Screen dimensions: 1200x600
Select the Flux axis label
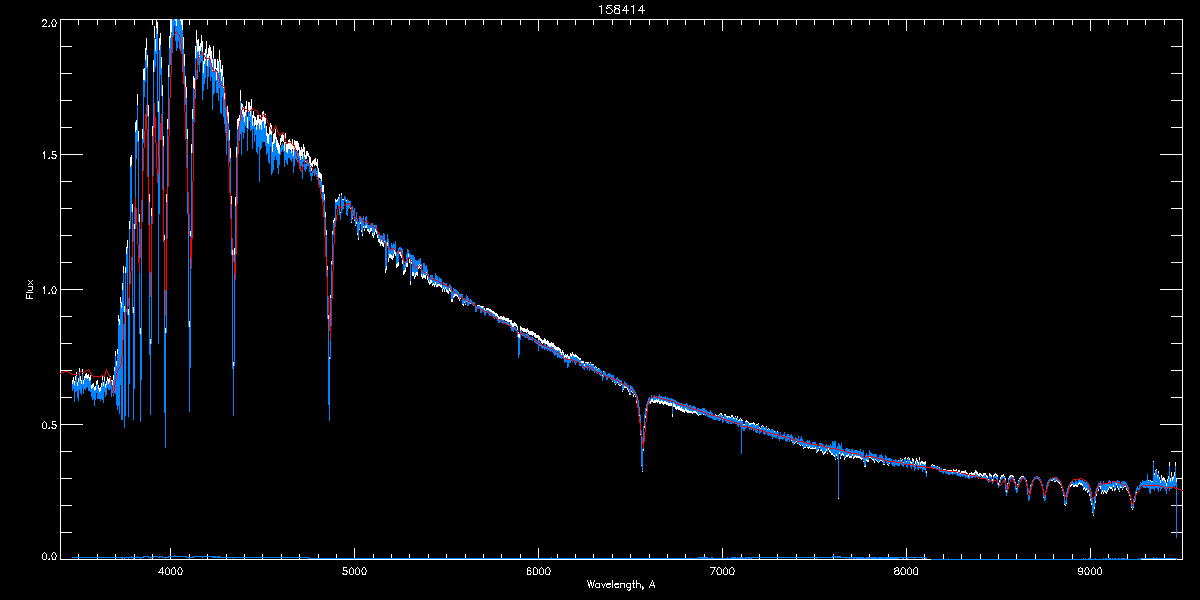(30, 289)
